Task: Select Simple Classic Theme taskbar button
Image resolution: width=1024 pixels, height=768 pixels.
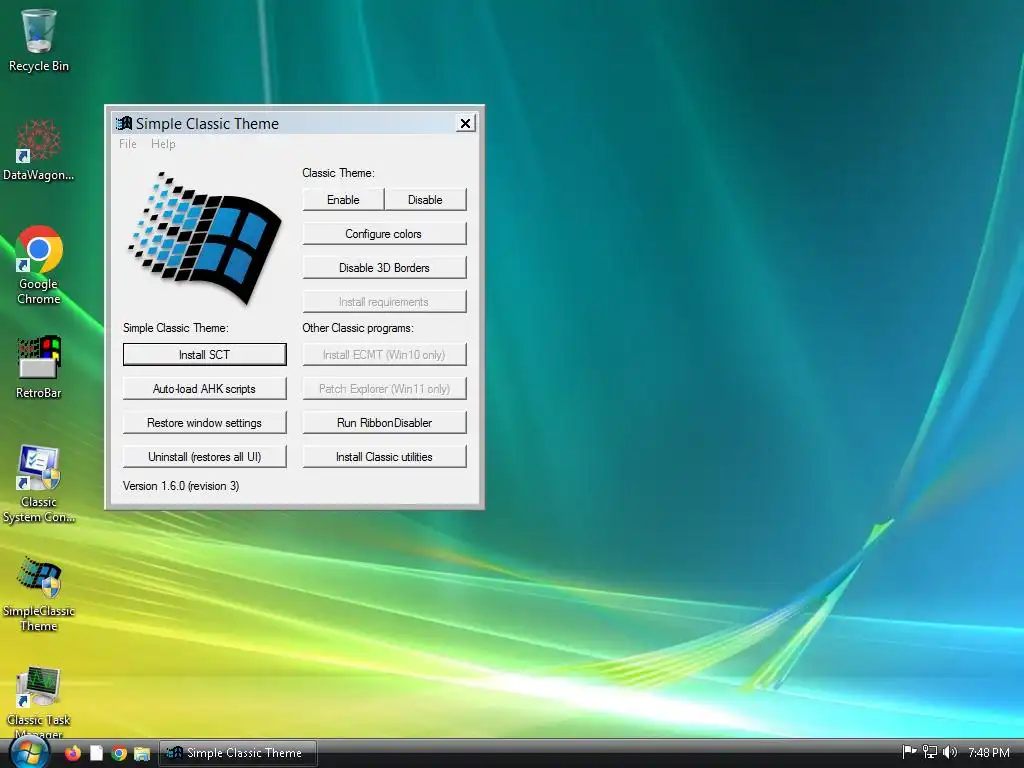Action: (238, 753)
